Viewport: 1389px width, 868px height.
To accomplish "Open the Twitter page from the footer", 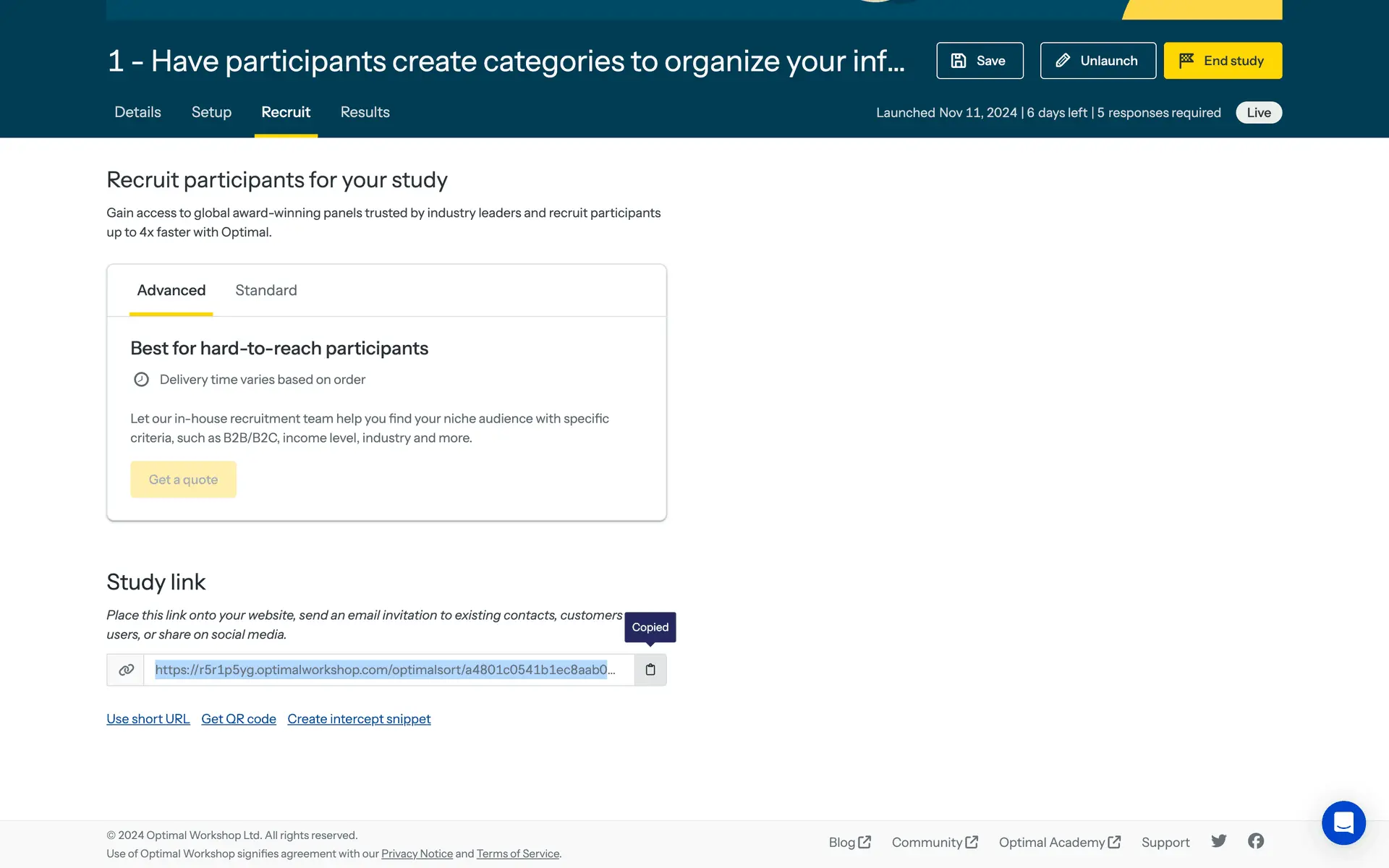I will click(1219, 841).
